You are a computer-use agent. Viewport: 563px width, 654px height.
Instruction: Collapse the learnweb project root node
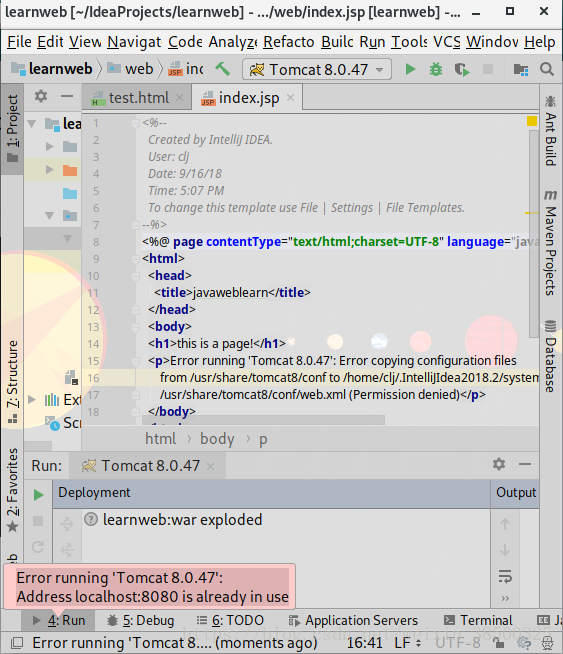31,123
